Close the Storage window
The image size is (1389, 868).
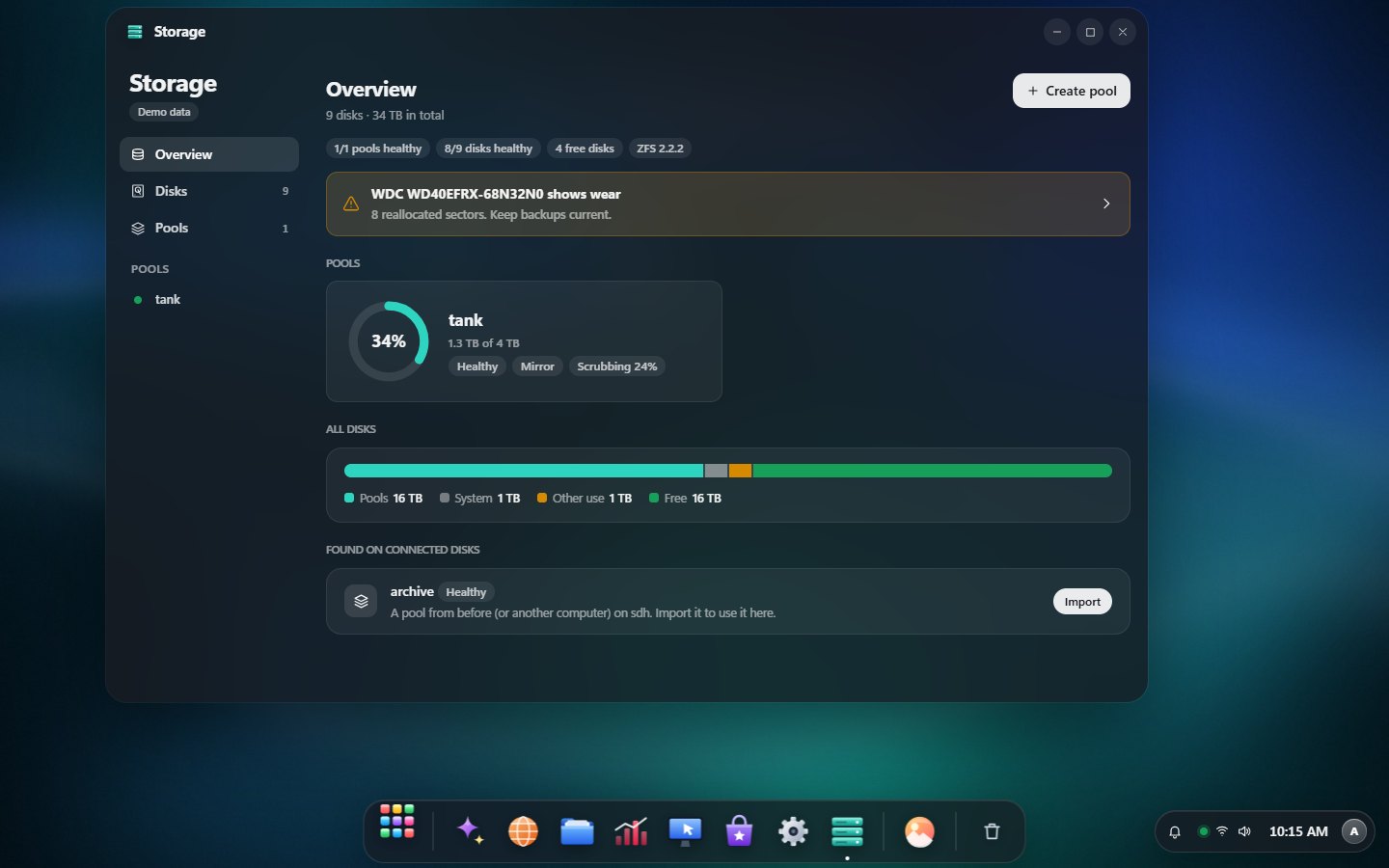(1123, 32)
